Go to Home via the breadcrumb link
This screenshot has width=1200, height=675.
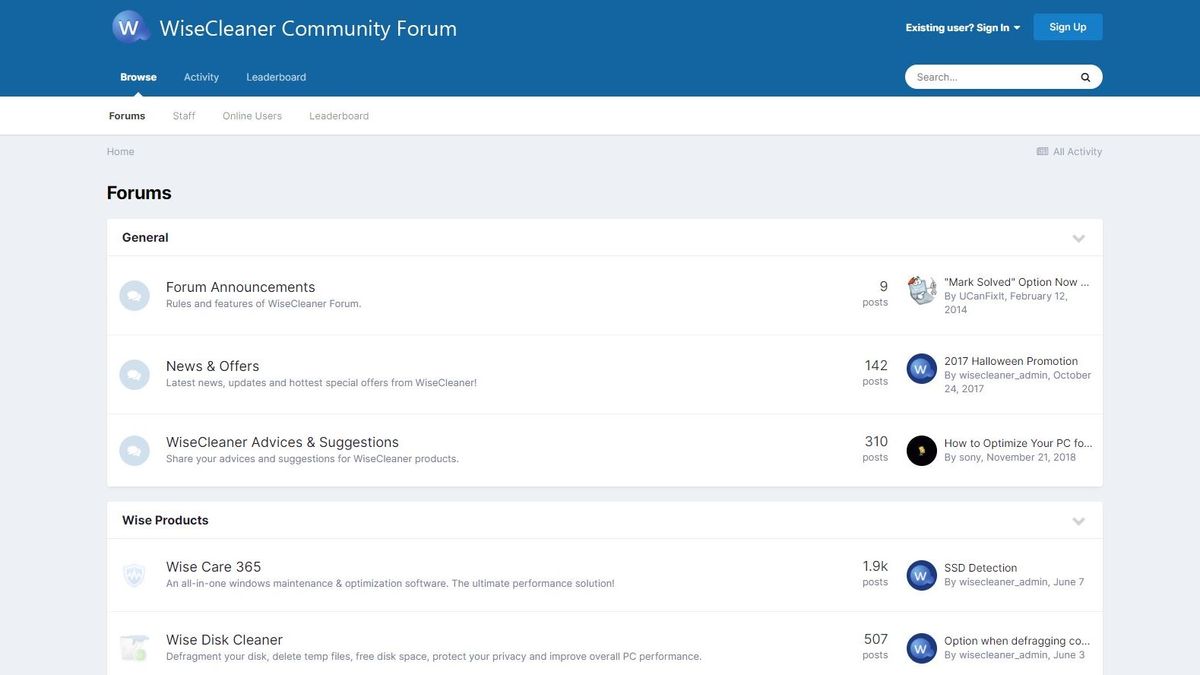[x=120, y=150]
